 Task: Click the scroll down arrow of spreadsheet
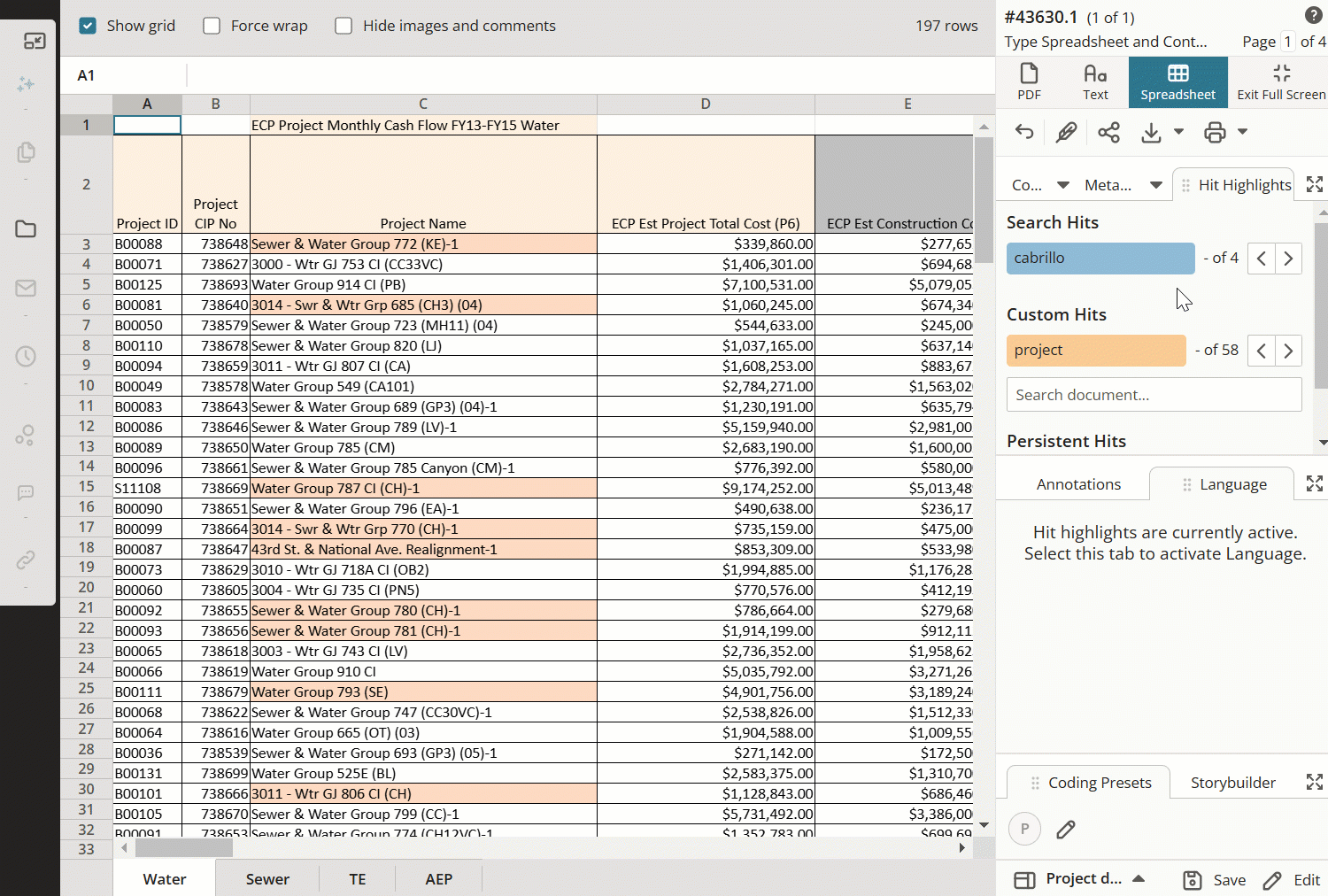(984, 826)
